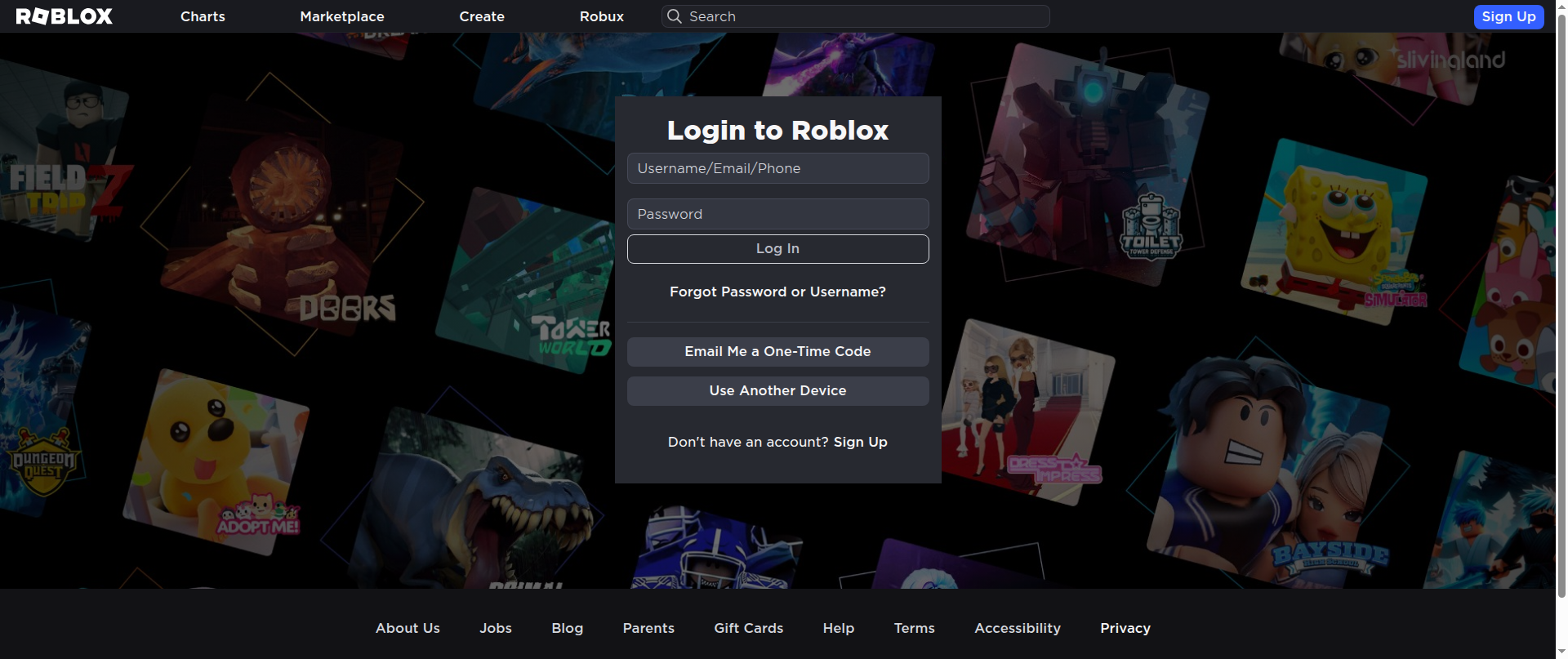Open the Privacy footer link

[x=1125, y=628]
